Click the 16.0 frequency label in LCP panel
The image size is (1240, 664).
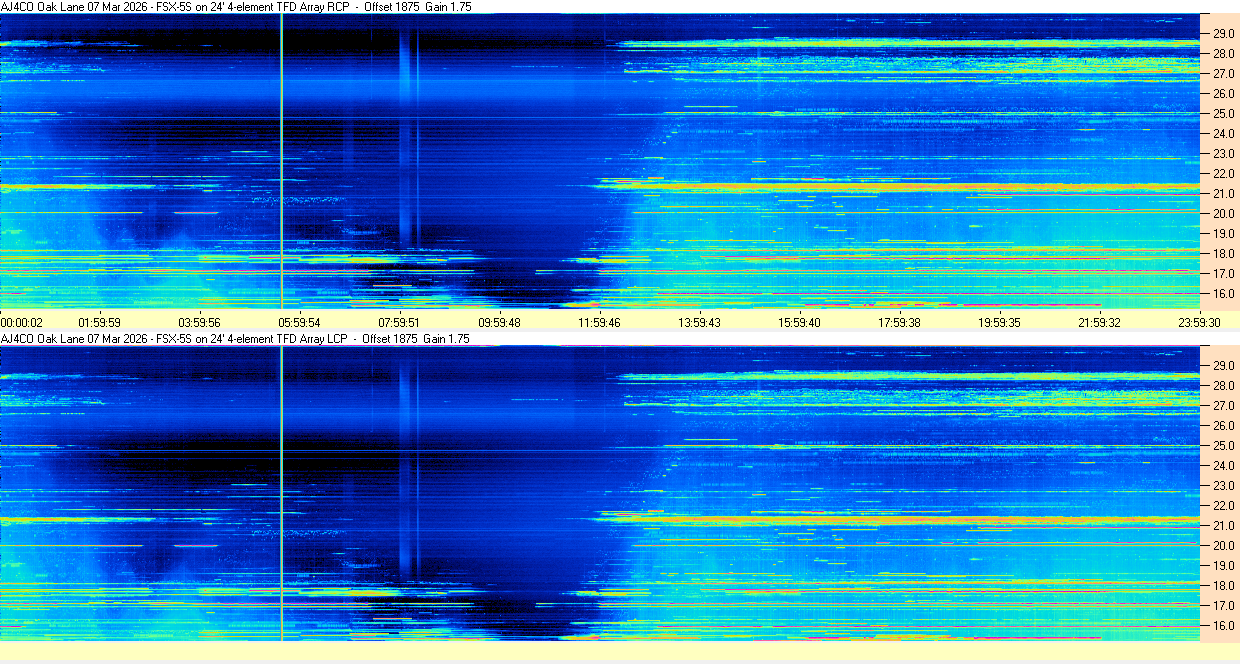1223,626
